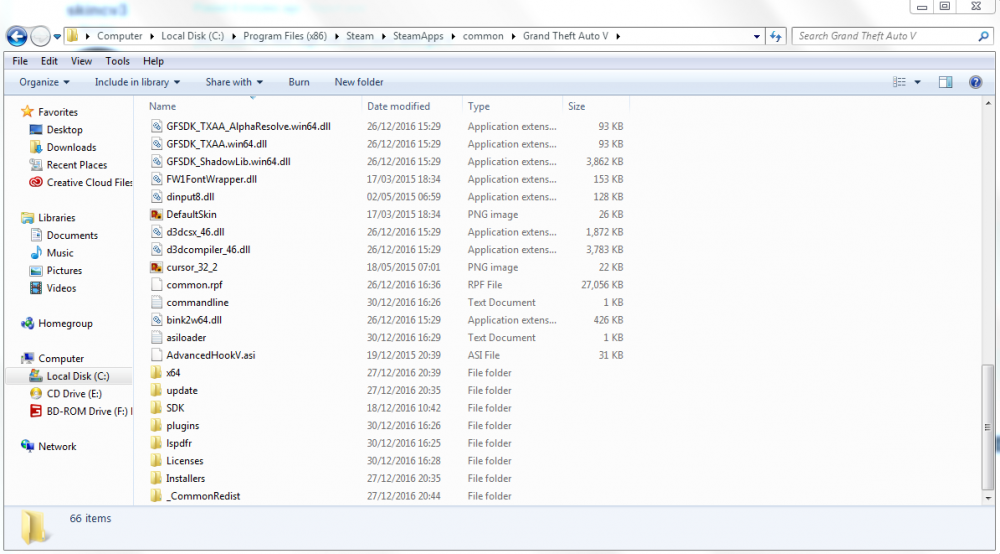The height and width of the screenshot is (554, 1000).
Task: Toggle the preview pane icon
Action: 945,82
